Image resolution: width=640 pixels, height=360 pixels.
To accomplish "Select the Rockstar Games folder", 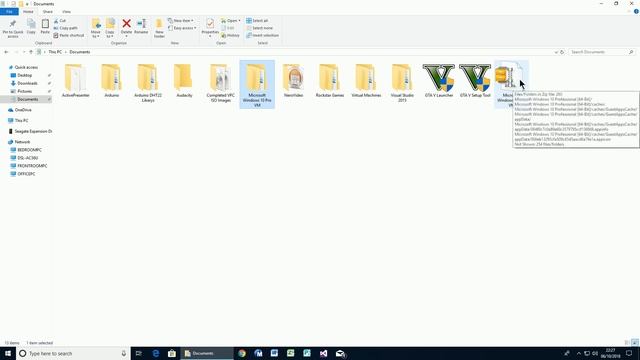I will coord(329,81).
